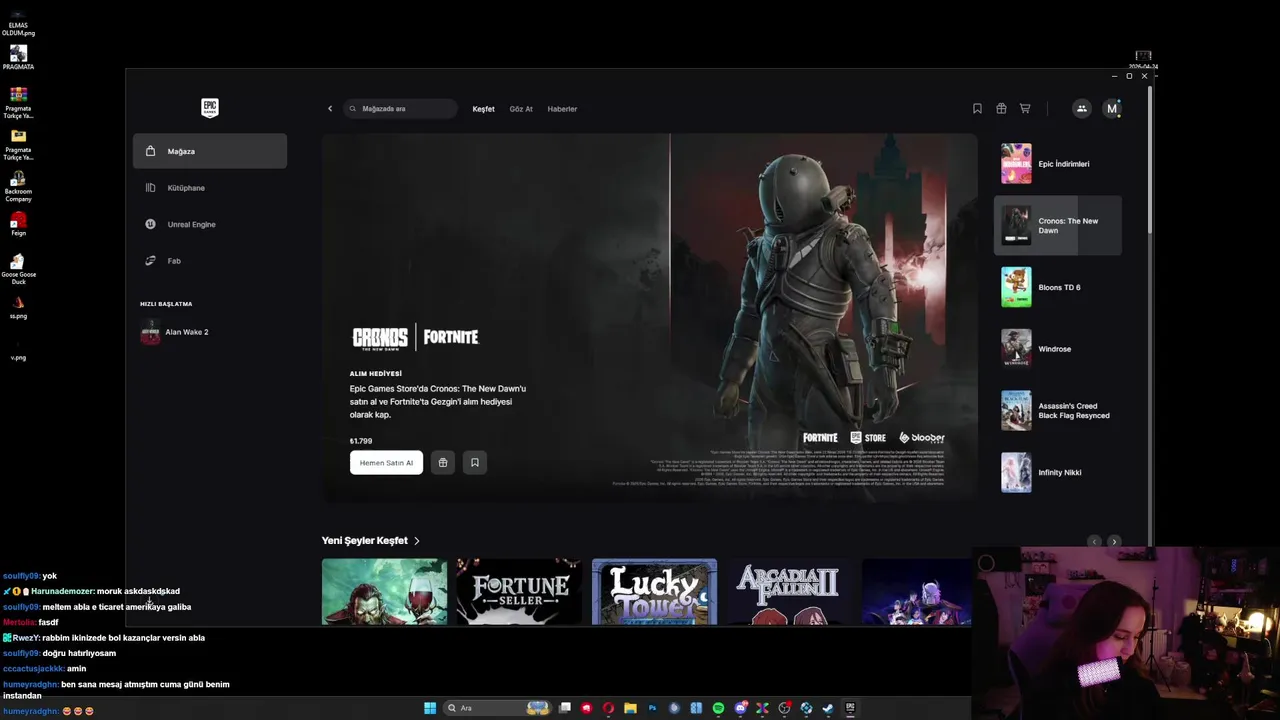1280x720 pixels.
Task: Click the ₺1.799 price text
Action: click(361, 441)
